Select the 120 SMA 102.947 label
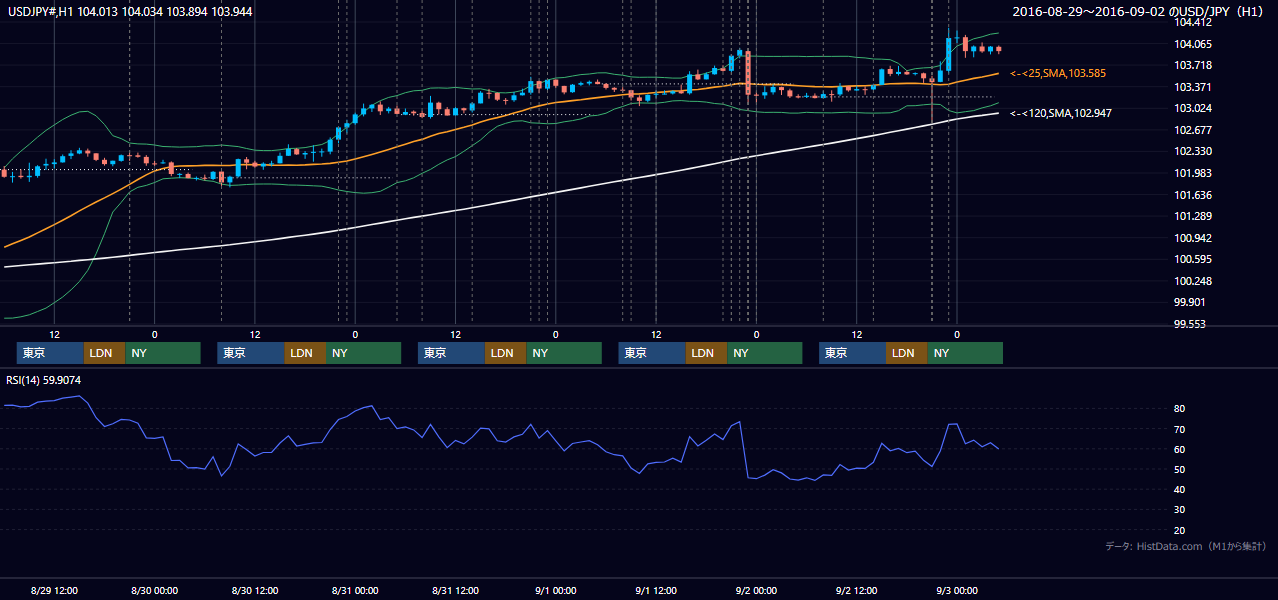 click(1061, 113)
